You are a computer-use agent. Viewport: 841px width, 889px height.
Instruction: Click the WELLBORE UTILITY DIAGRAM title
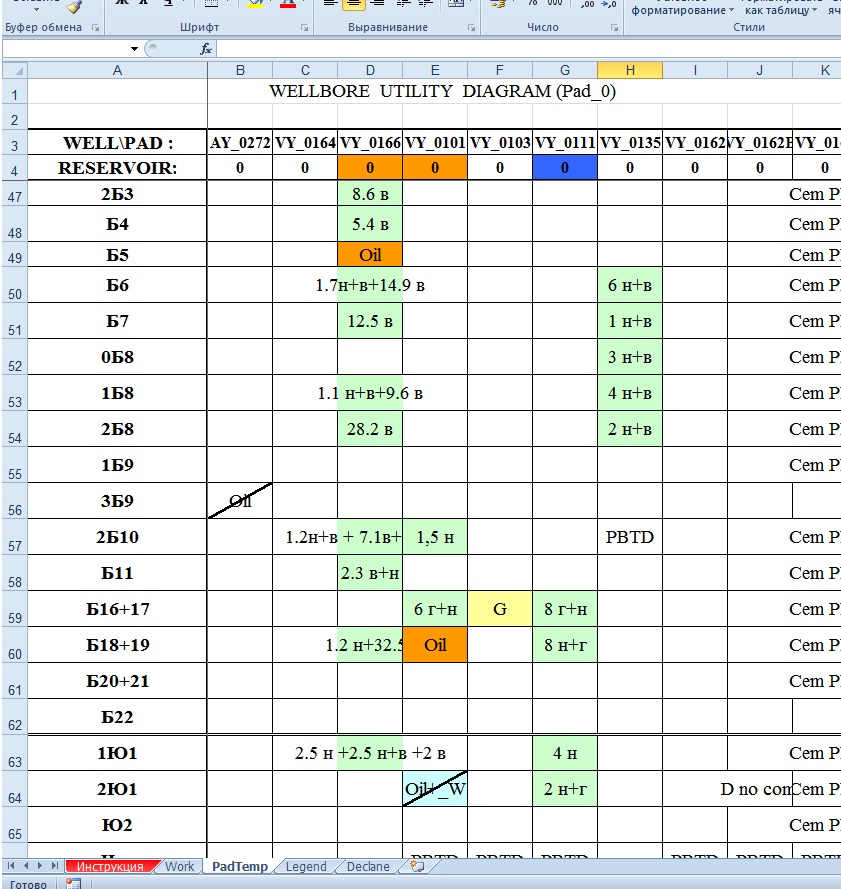point(442,91)
